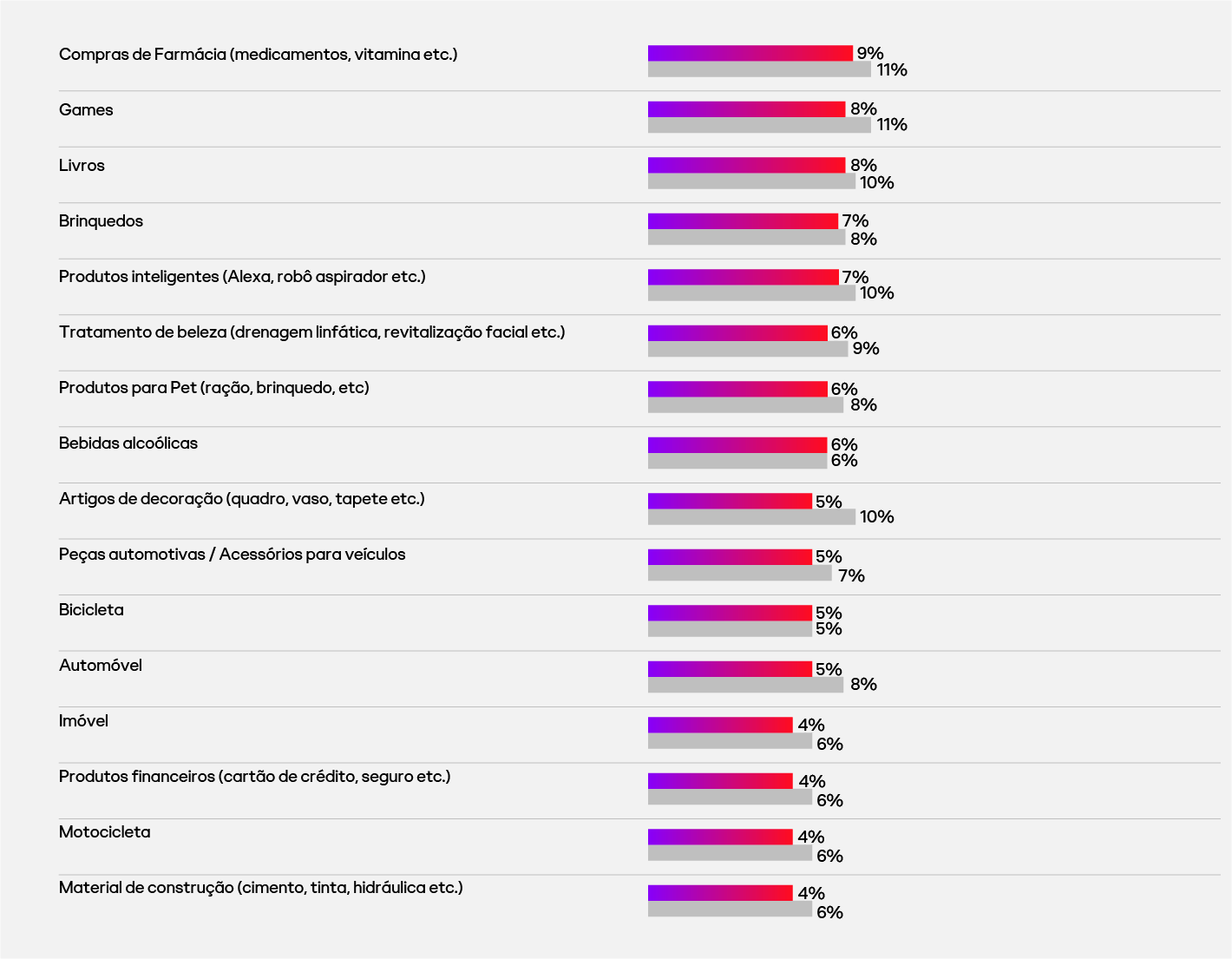
Task: Click the gradient bar for Bicicleta
Action: 730,613
